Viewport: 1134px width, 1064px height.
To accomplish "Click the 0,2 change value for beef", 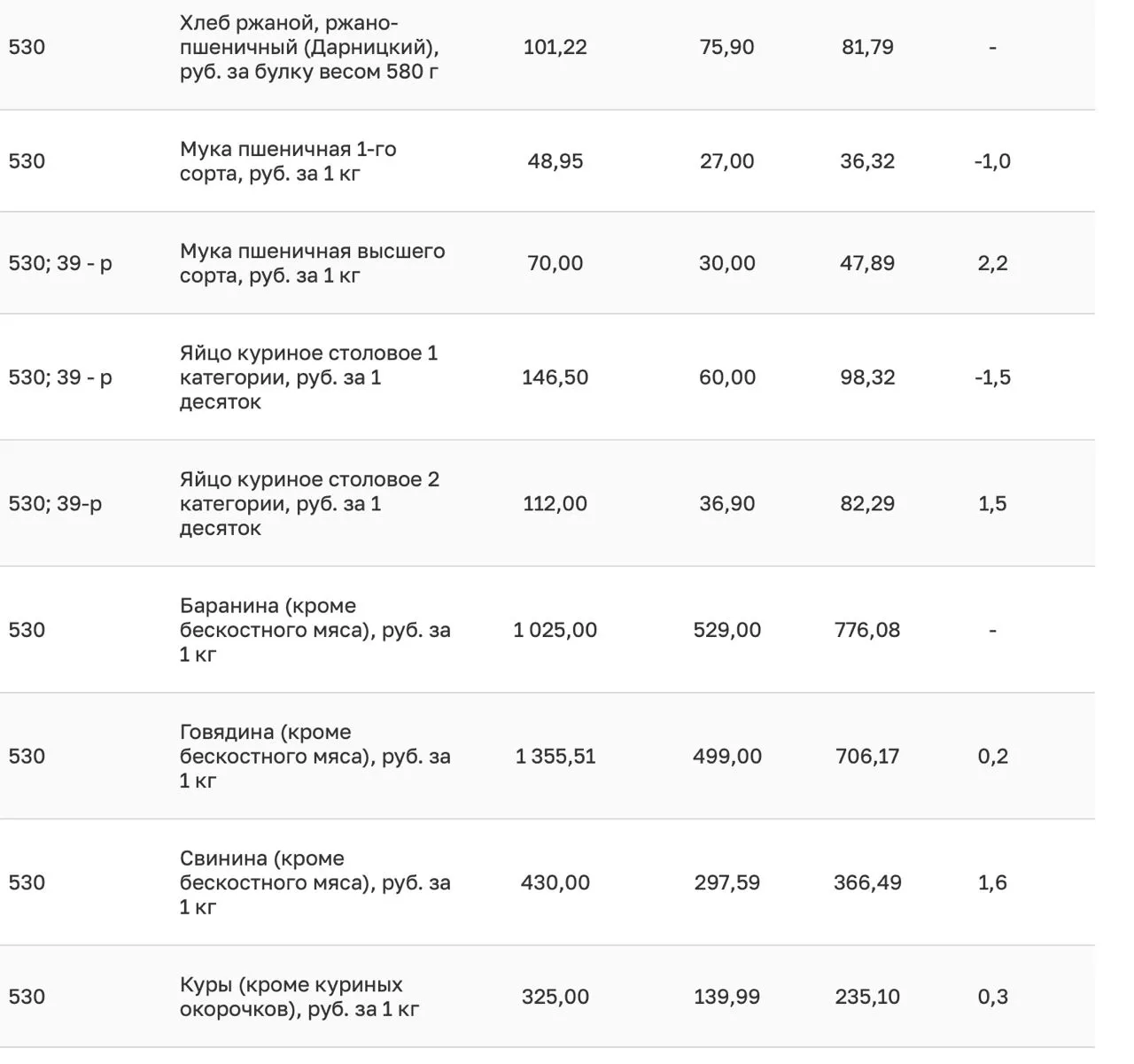I will [992, 757].
